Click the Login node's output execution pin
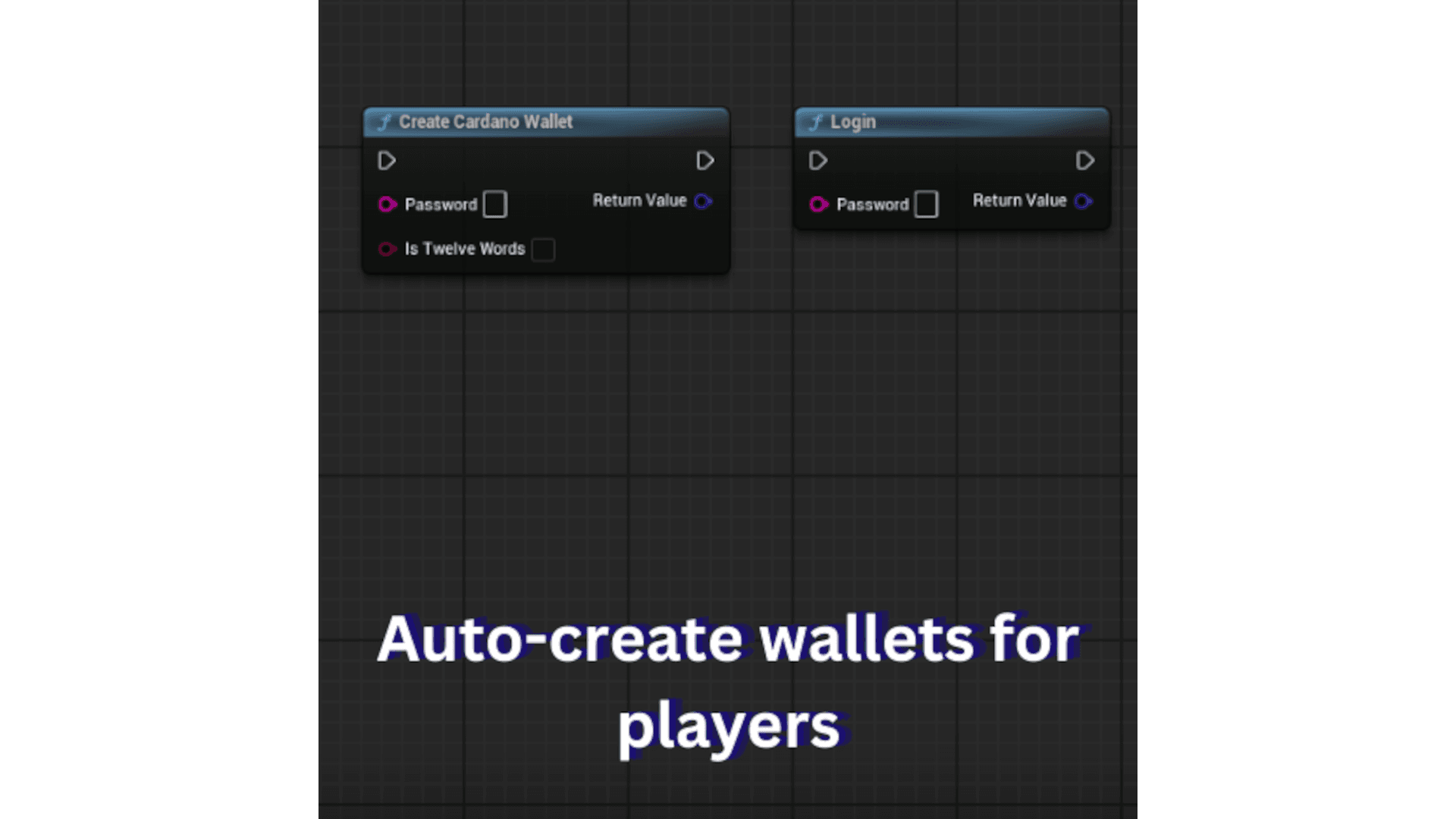Image resolution: width=1456 pixels, height=819 pixels. click(x=1085, y=161)
